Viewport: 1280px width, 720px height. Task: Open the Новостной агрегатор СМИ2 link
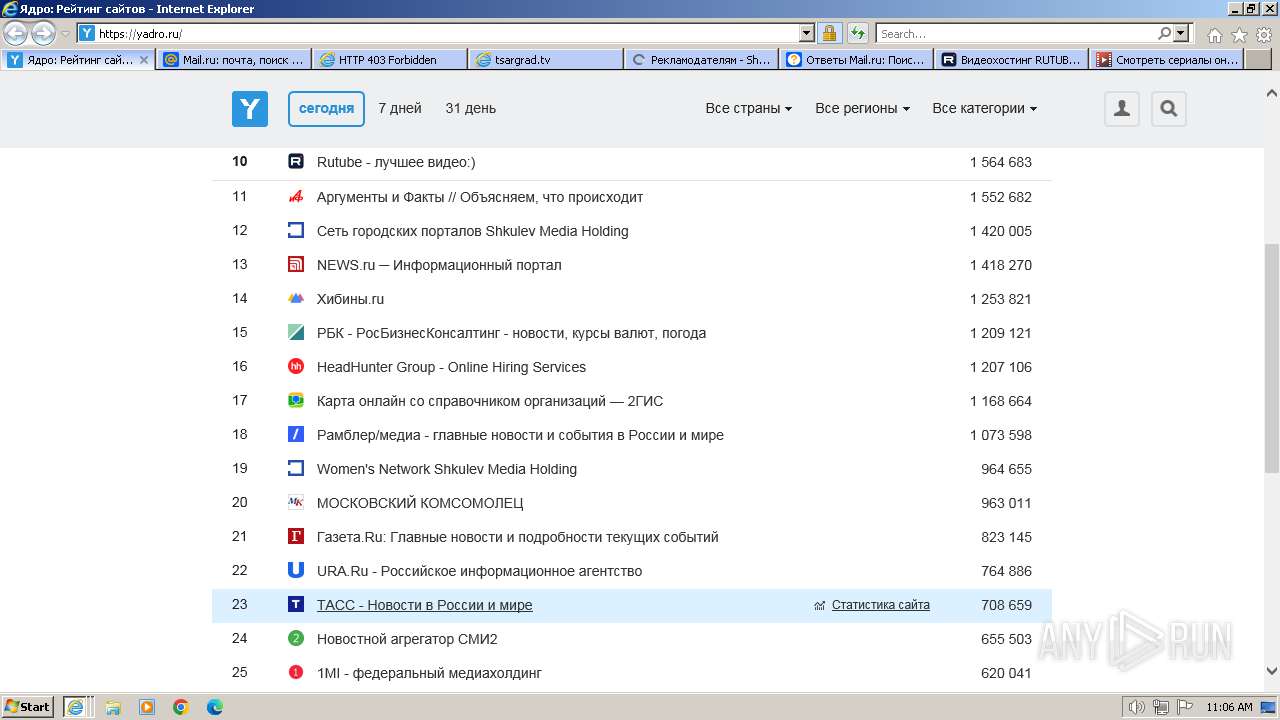pyautogui.click(x=407, y=639)
